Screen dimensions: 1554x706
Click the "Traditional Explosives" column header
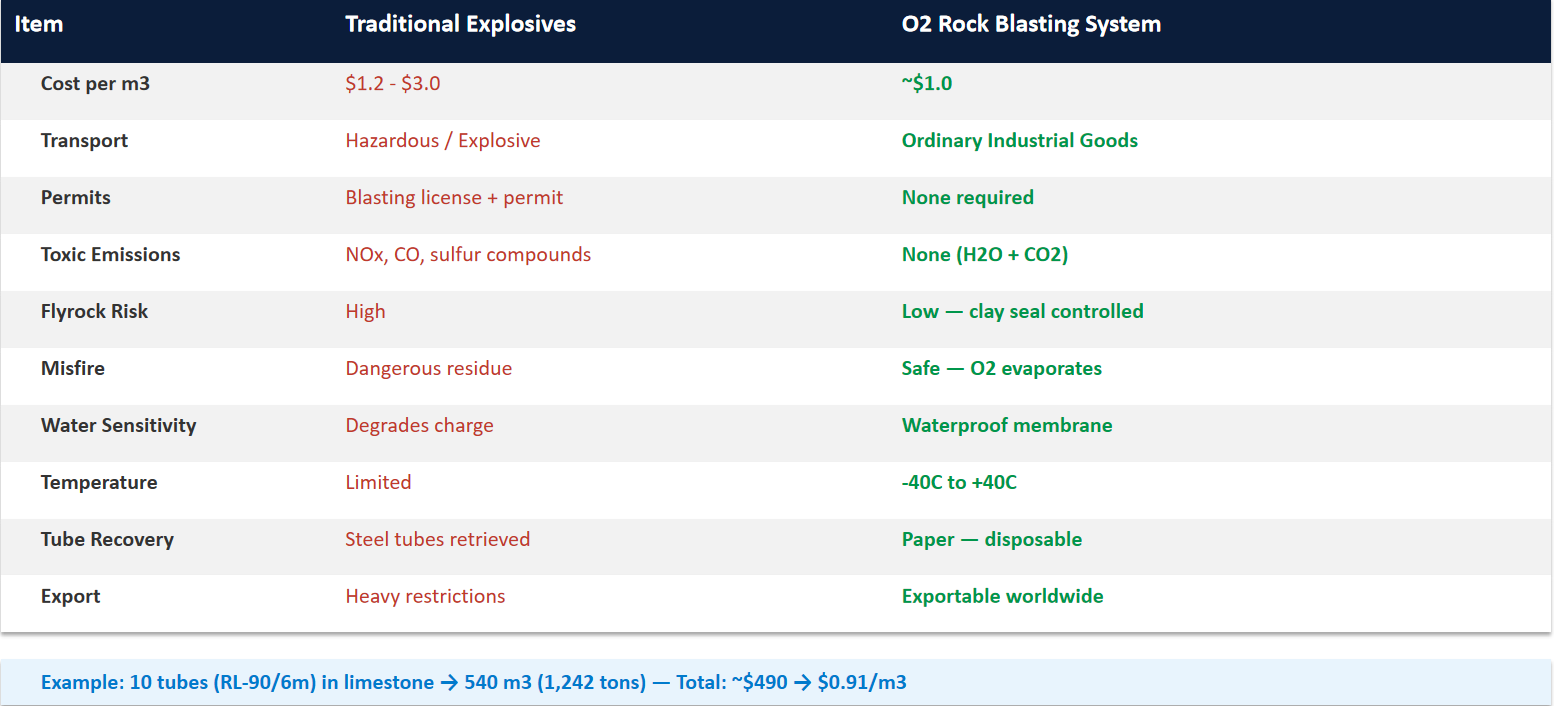click(x=460, y=25)
